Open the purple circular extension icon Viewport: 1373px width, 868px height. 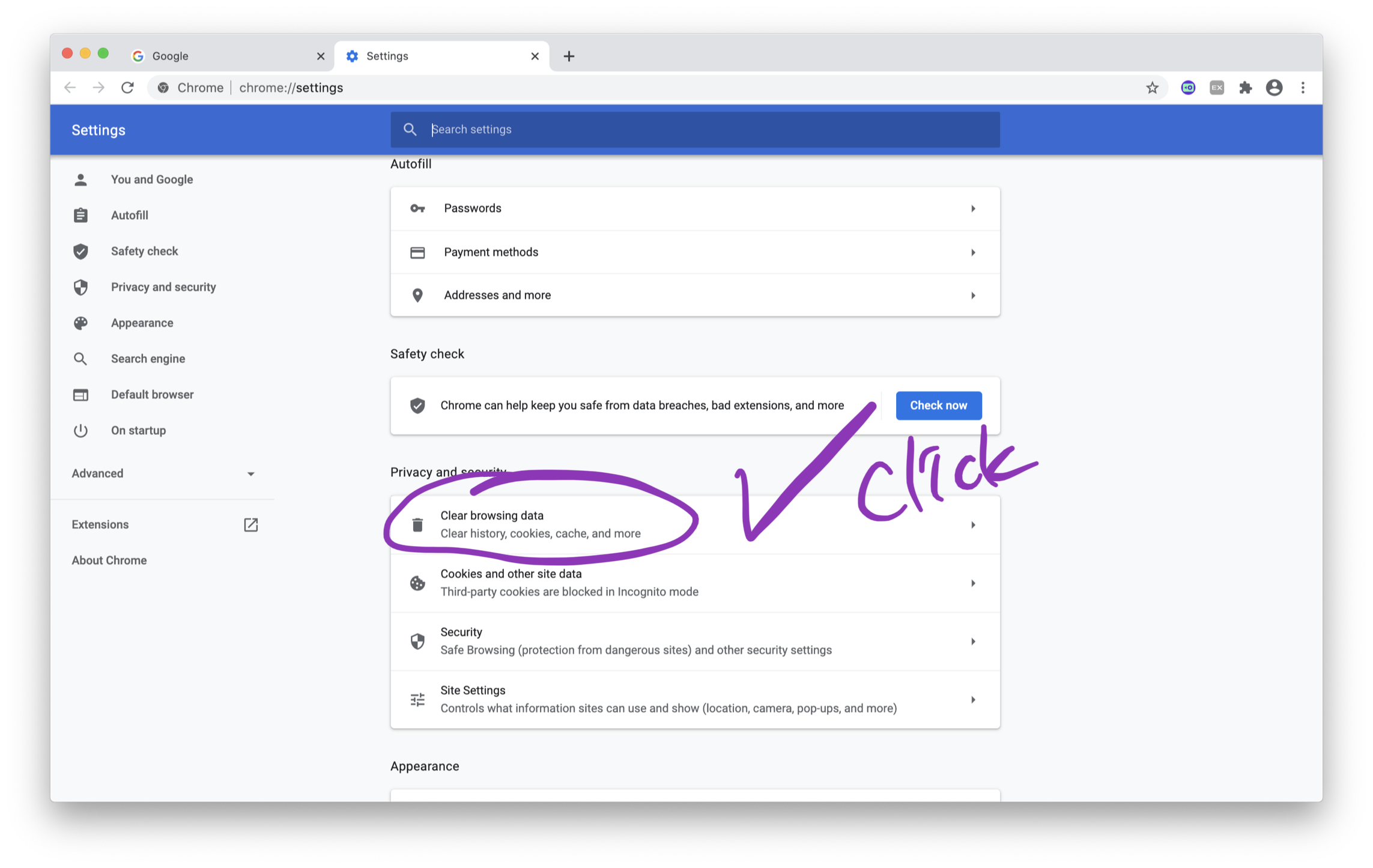pos(1187,88)
